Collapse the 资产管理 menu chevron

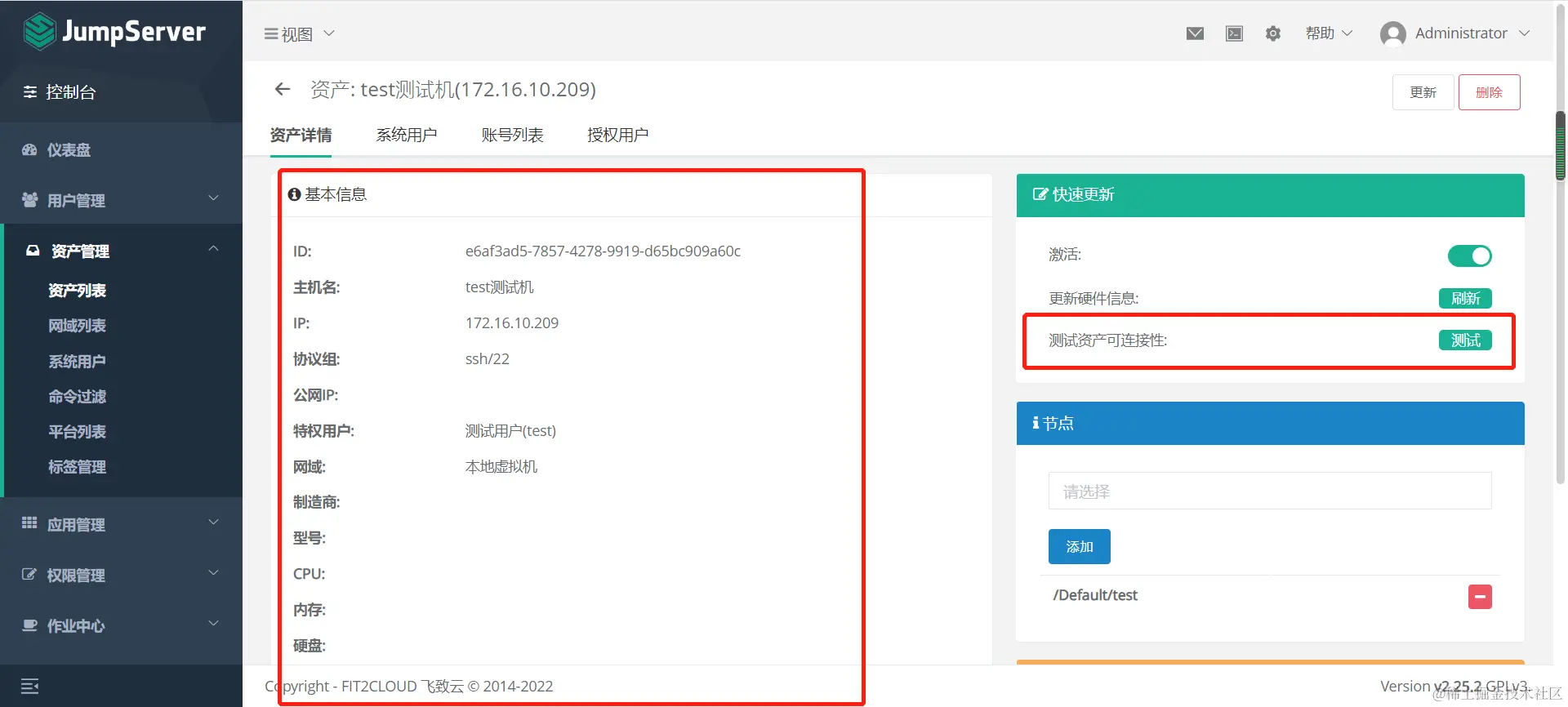pyautogui.click(x=213, y=249)
